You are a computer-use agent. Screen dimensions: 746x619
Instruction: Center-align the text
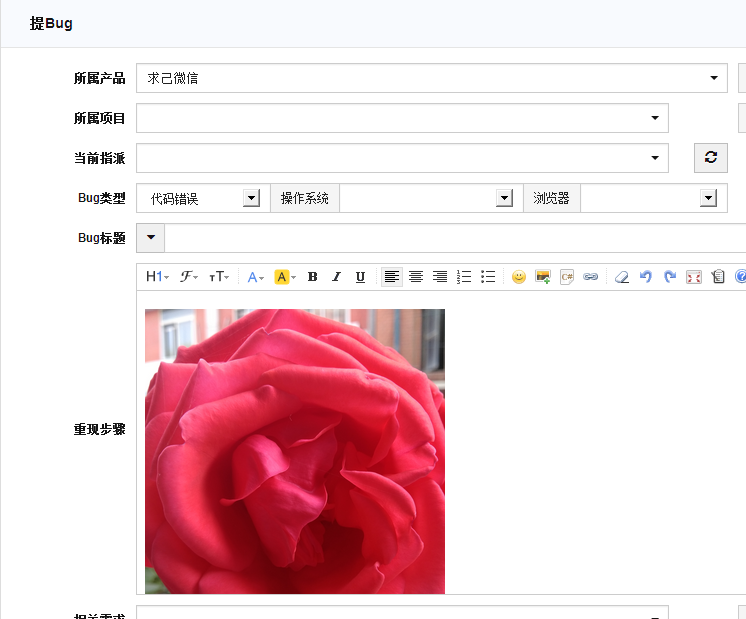pyautogui.click(x=416, y=276)
